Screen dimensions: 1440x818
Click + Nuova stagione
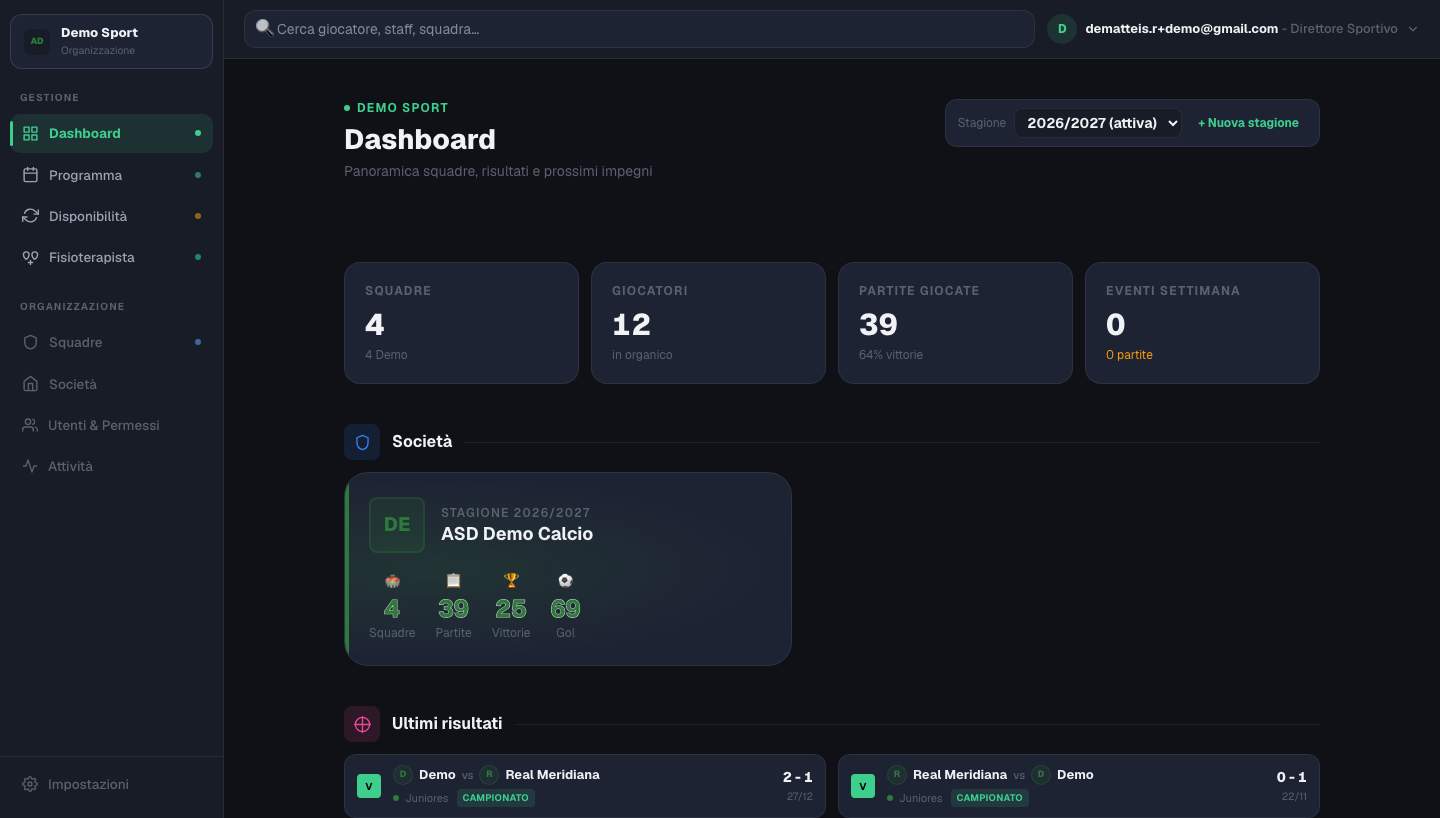click(1248, 123)
